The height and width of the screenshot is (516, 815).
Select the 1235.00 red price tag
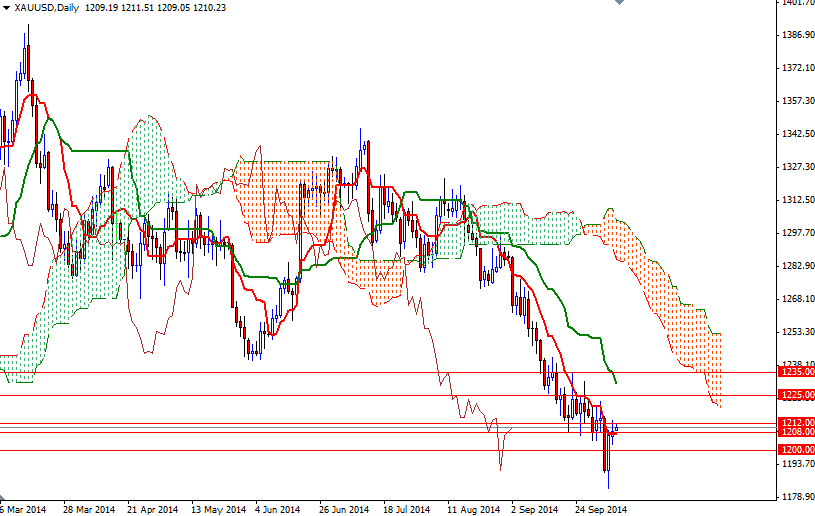click(796, 371)
